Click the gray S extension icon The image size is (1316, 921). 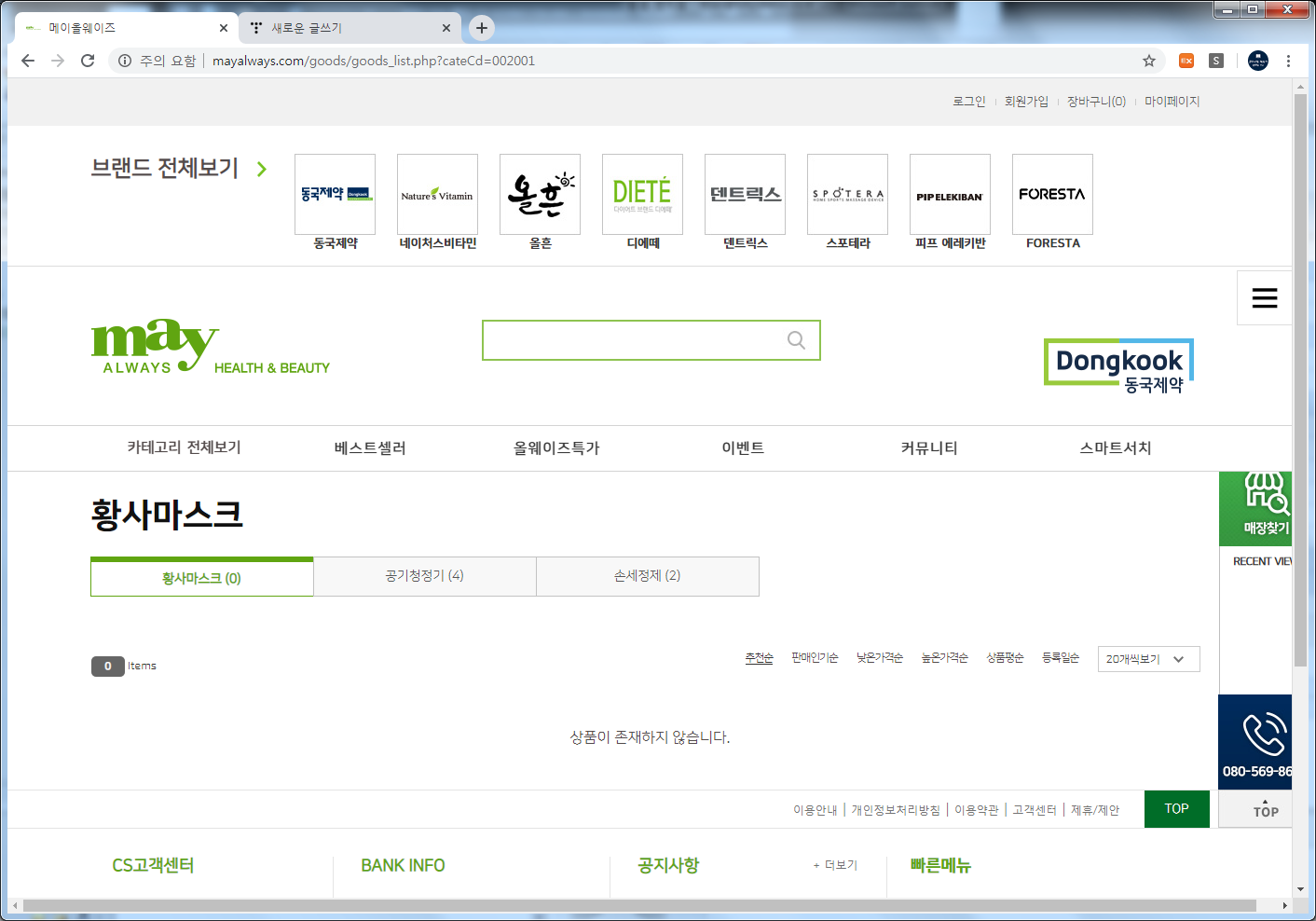1216,61
